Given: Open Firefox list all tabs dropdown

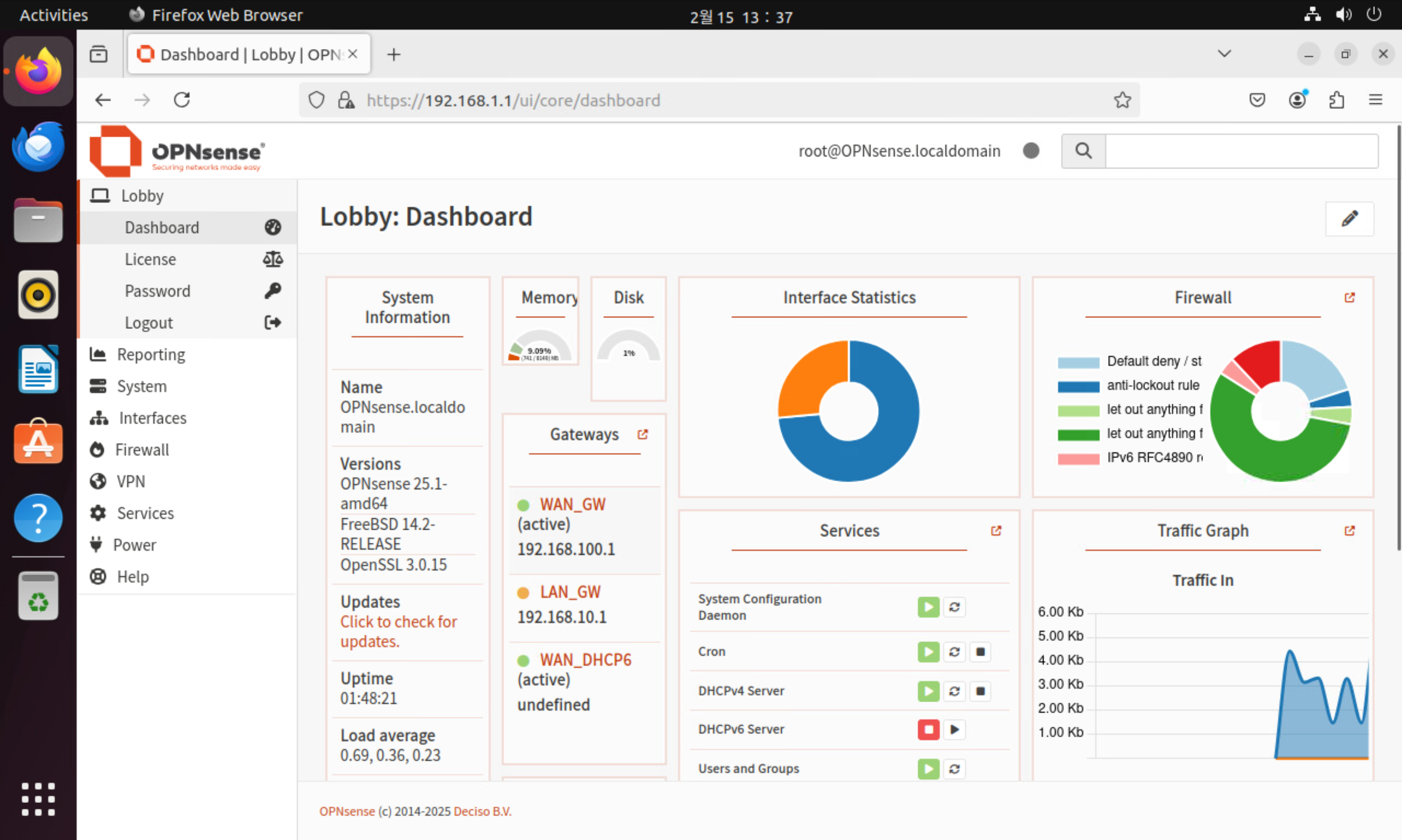Looking at the screenshot, I should pyautogui.click(x=1223, y=54).
